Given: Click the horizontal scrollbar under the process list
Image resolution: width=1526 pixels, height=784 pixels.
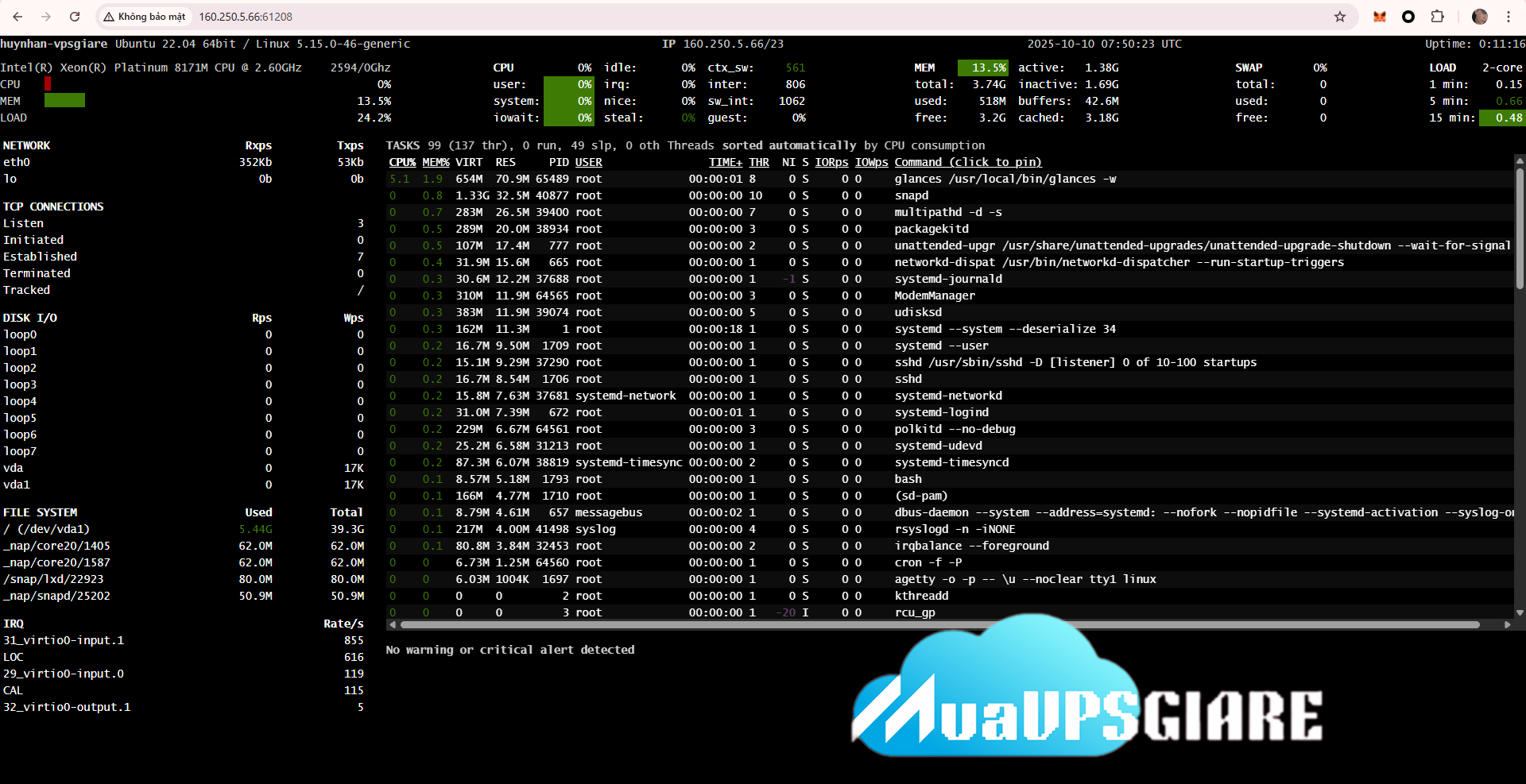Looking at the screenshot, I should tap(938, 625).
